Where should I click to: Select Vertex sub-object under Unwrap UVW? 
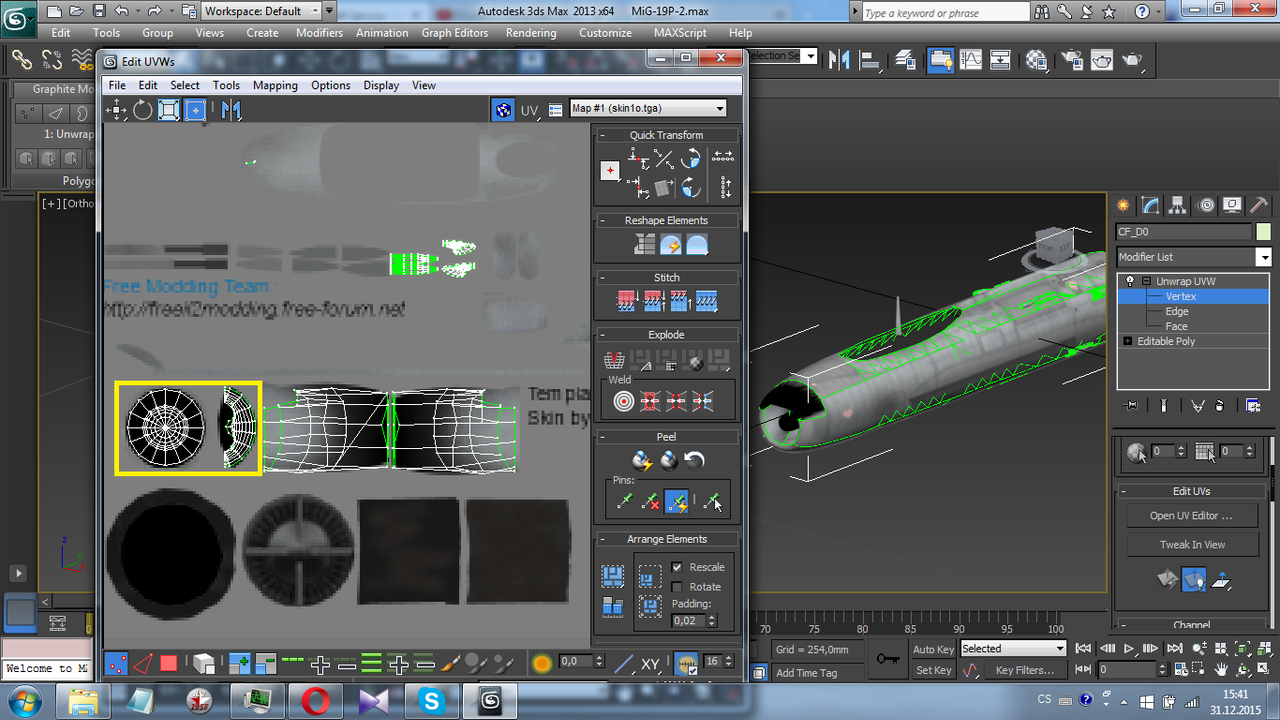click(x=1181, y=296)
